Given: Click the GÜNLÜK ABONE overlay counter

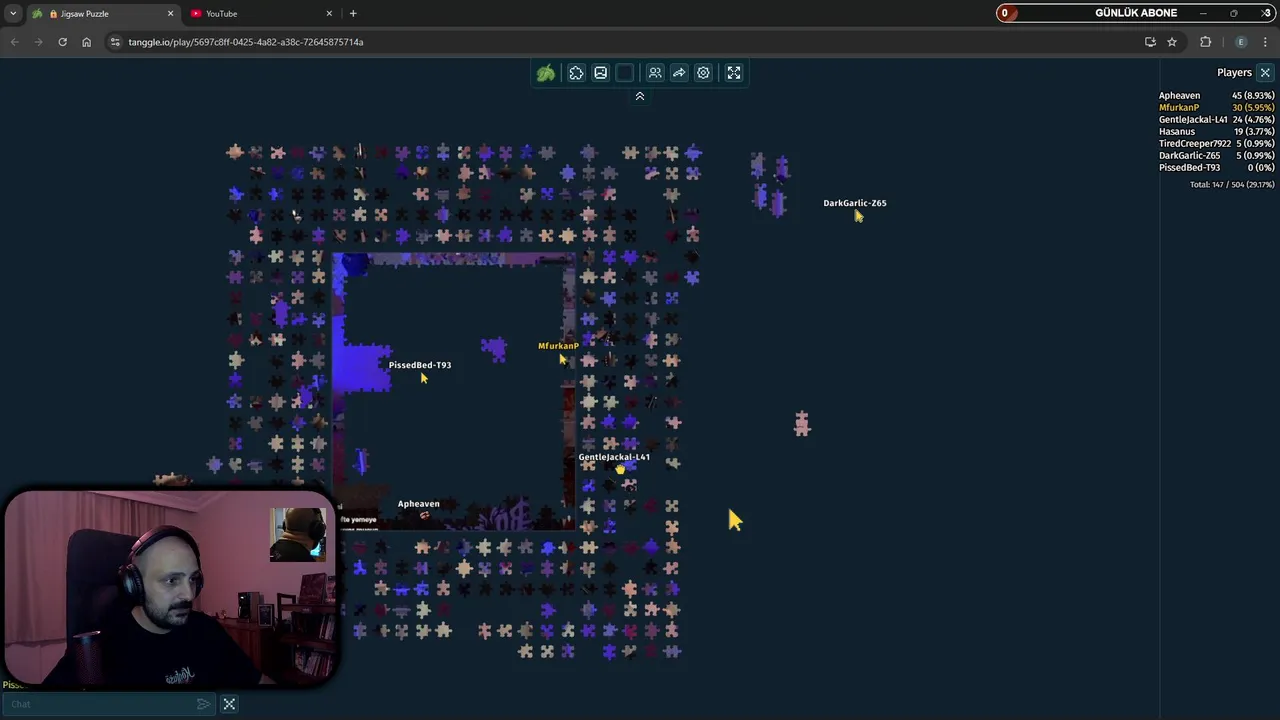Looking at the screenshot, I should point(1135,13).
